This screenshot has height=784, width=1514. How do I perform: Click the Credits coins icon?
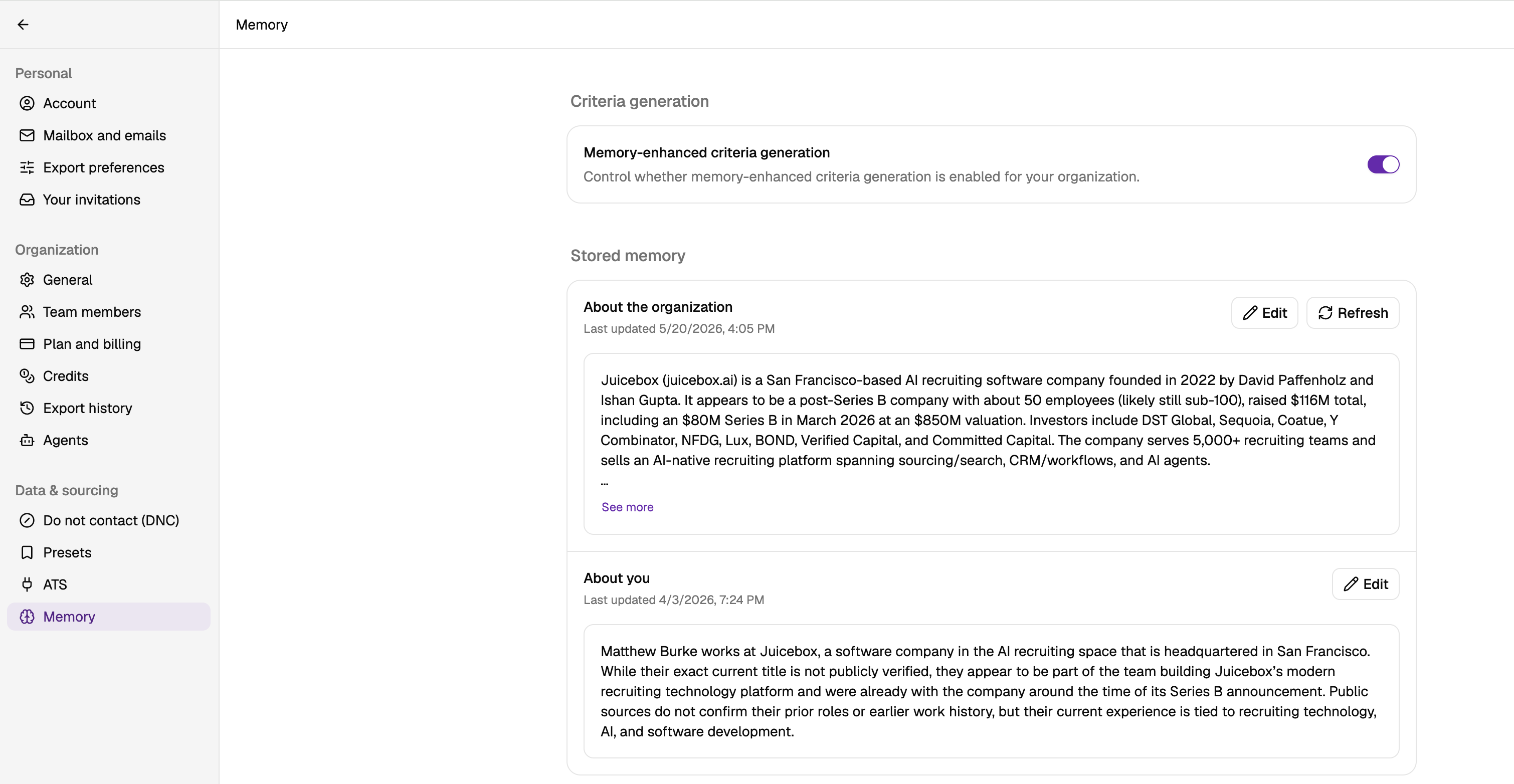coord(27,376)
